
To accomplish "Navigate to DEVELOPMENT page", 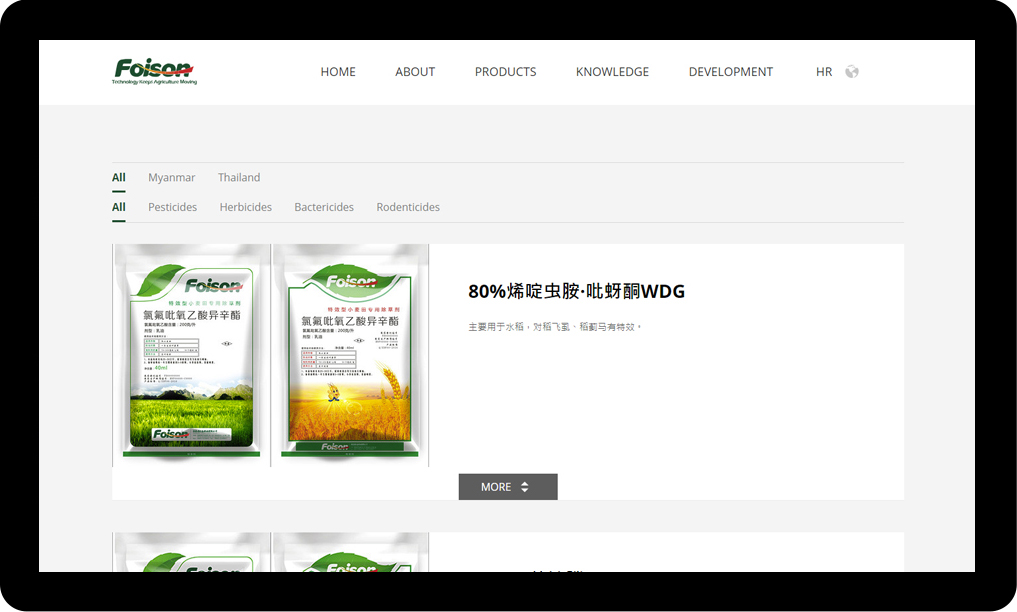I will pyautogui.click(x=730, y=72).
